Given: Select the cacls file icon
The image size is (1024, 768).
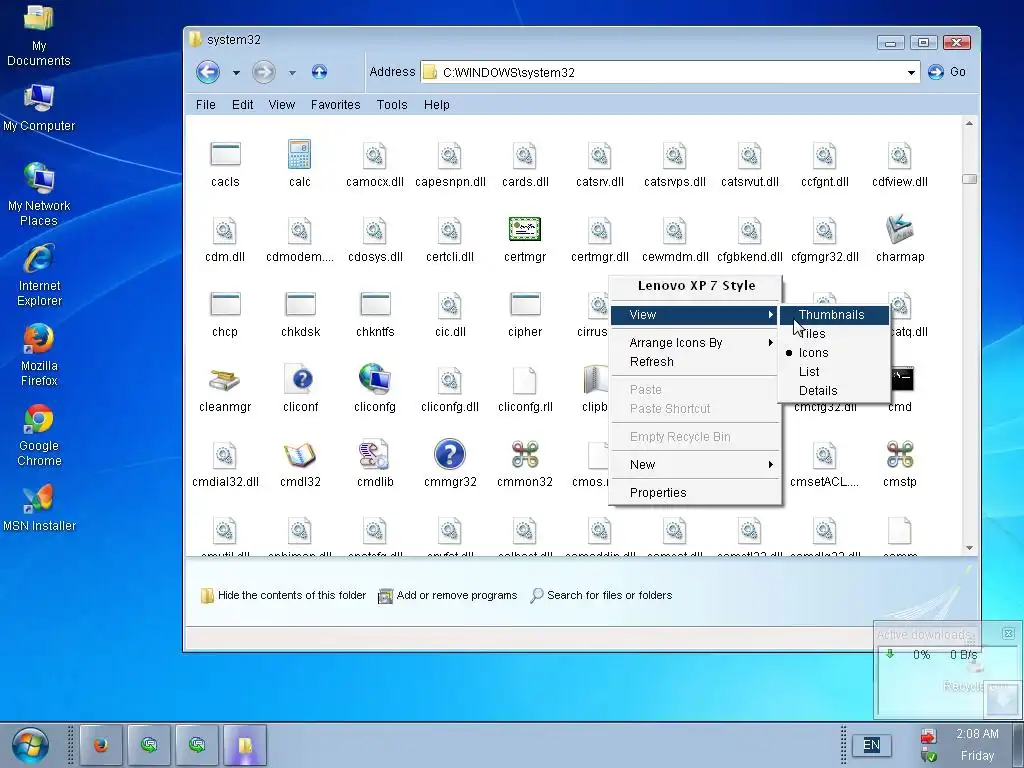Looking at the screenshot, I should [225, 155].
